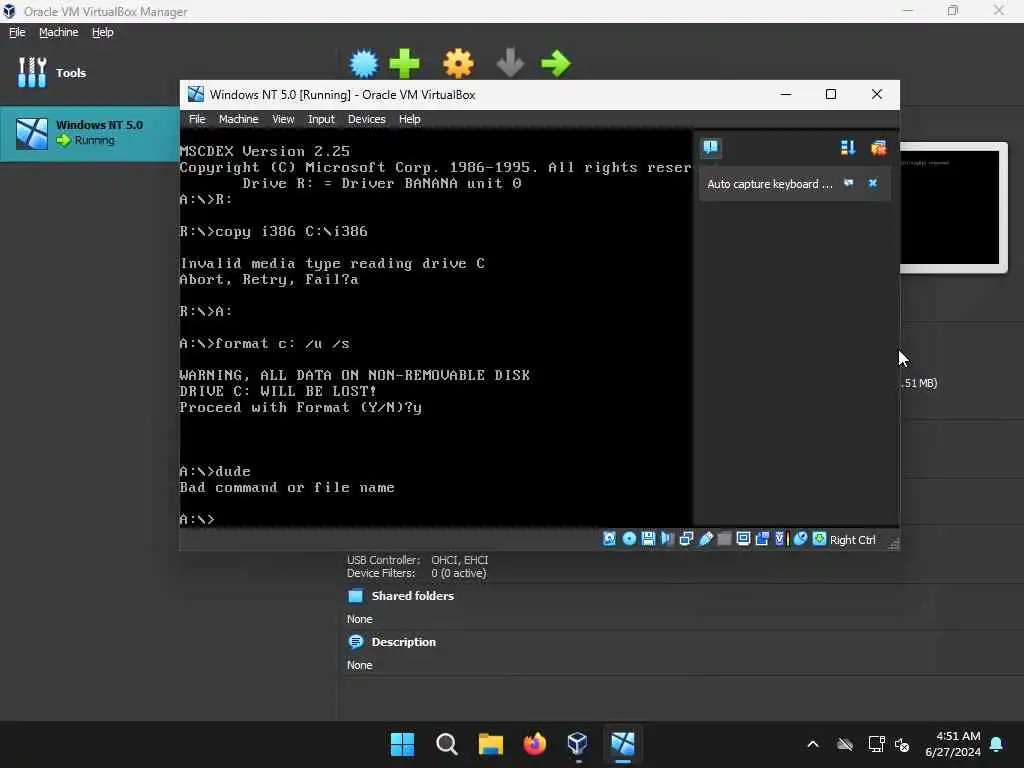Click the grey shared folders status icon
1024x768 pixels.
[x=724, y=539]
